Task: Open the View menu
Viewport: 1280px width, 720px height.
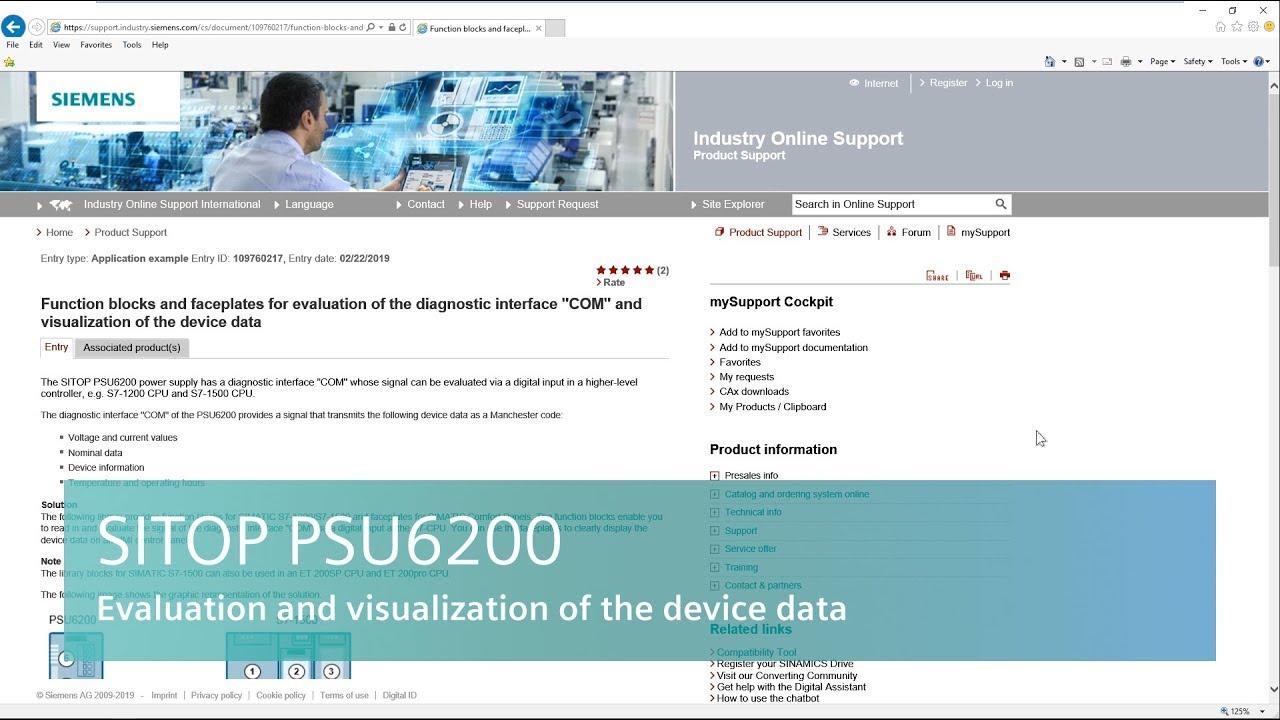Action: [x=61, y=45]
